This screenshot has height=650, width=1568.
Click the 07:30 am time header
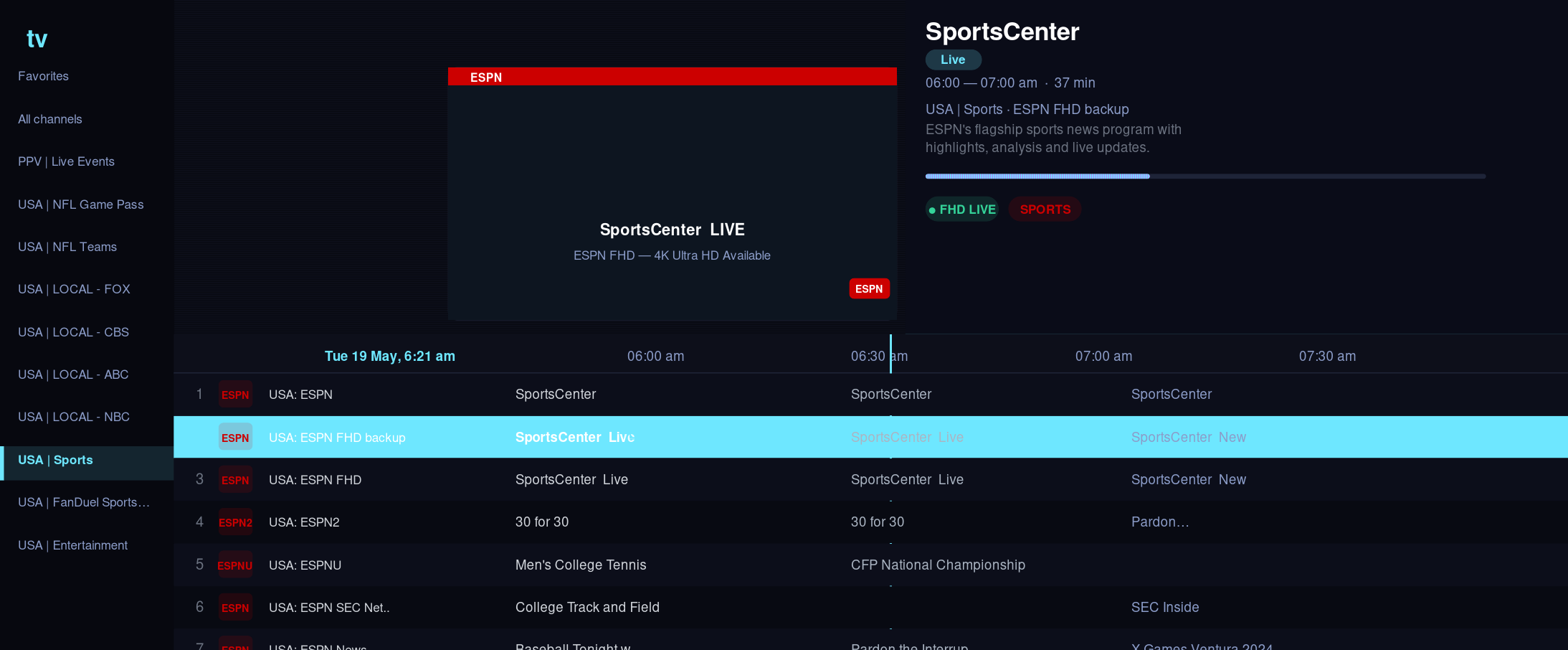pyautogui.click(x=1327, y=356)
